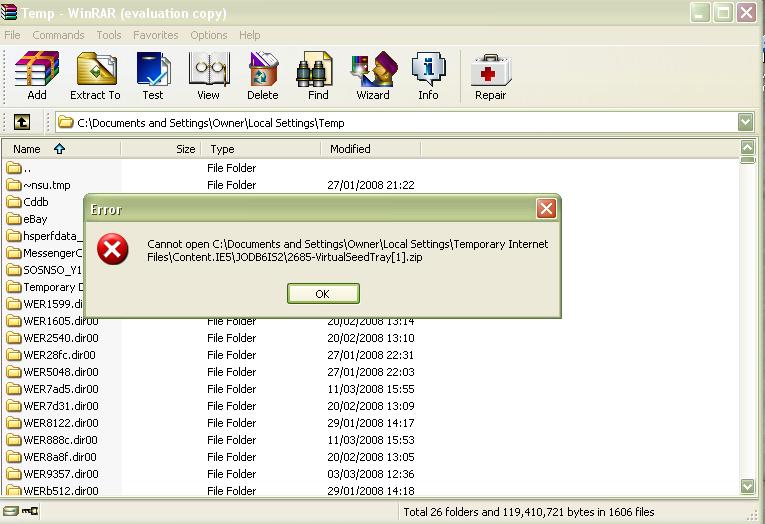Open the Wizard toolbar icon
The image size is (765, 524).
coord(374,69)
